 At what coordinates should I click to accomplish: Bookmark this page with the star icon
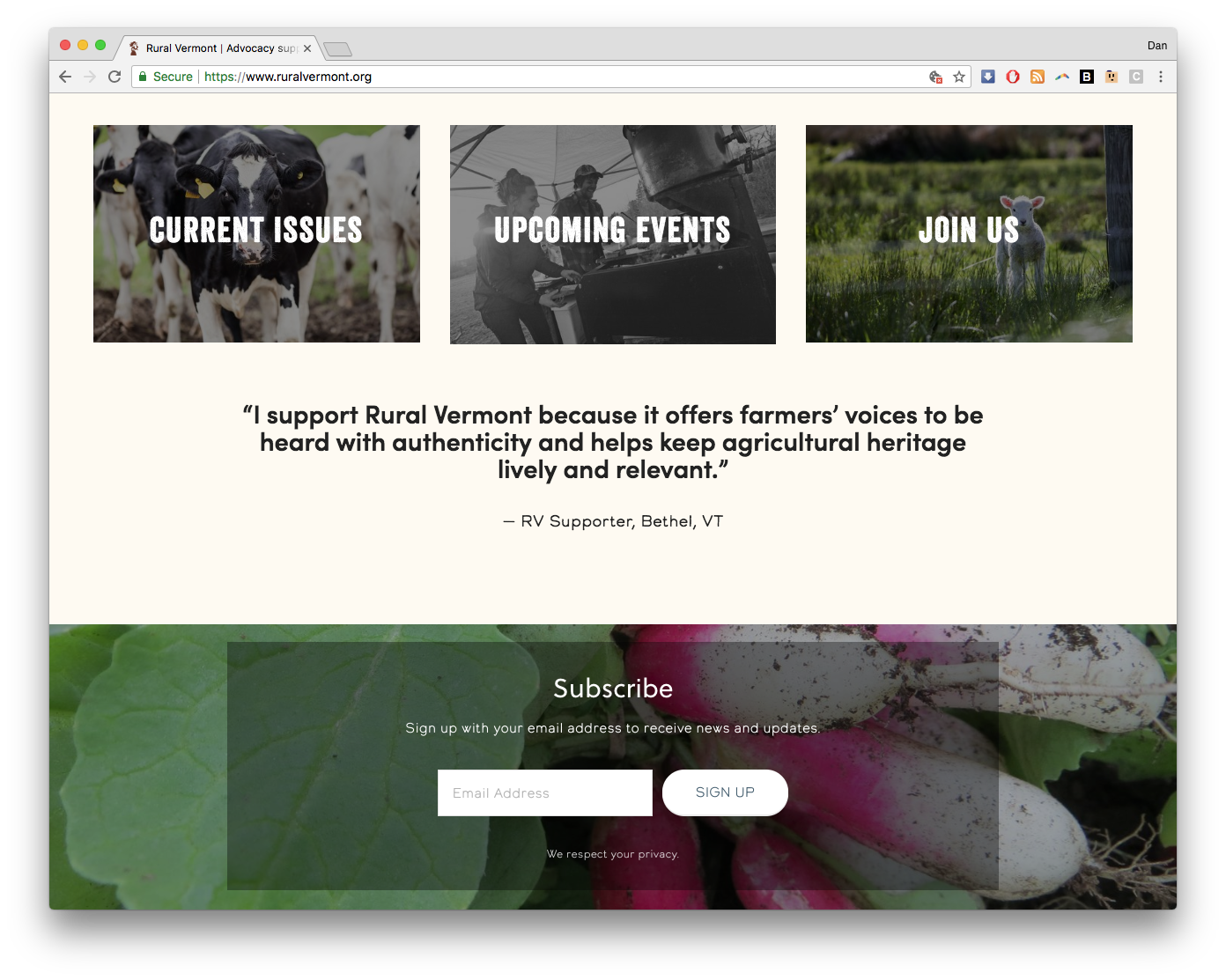(959, 77)
